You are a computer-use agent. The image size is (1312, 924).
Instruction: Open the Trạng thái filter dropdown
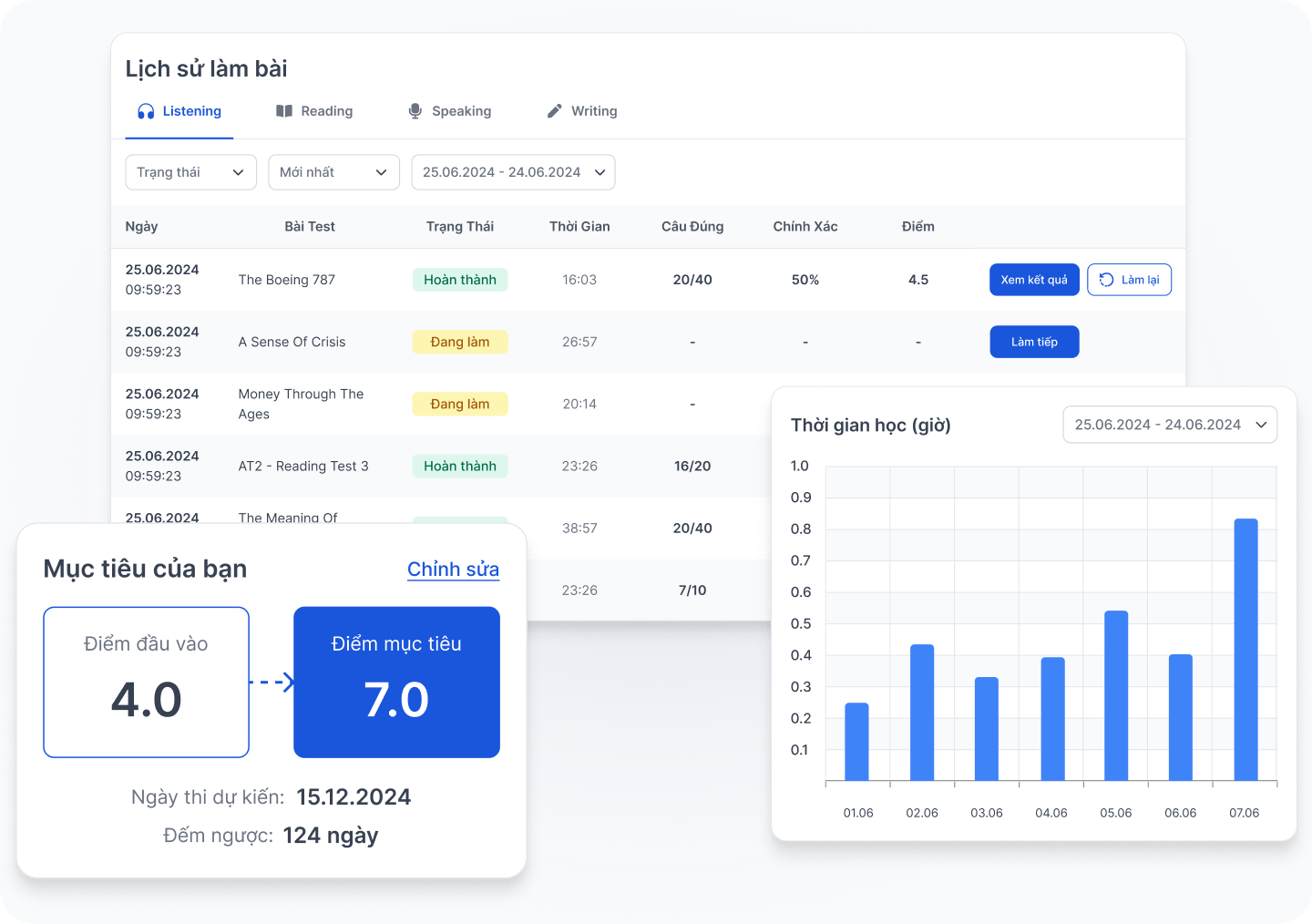click(191, 172)
